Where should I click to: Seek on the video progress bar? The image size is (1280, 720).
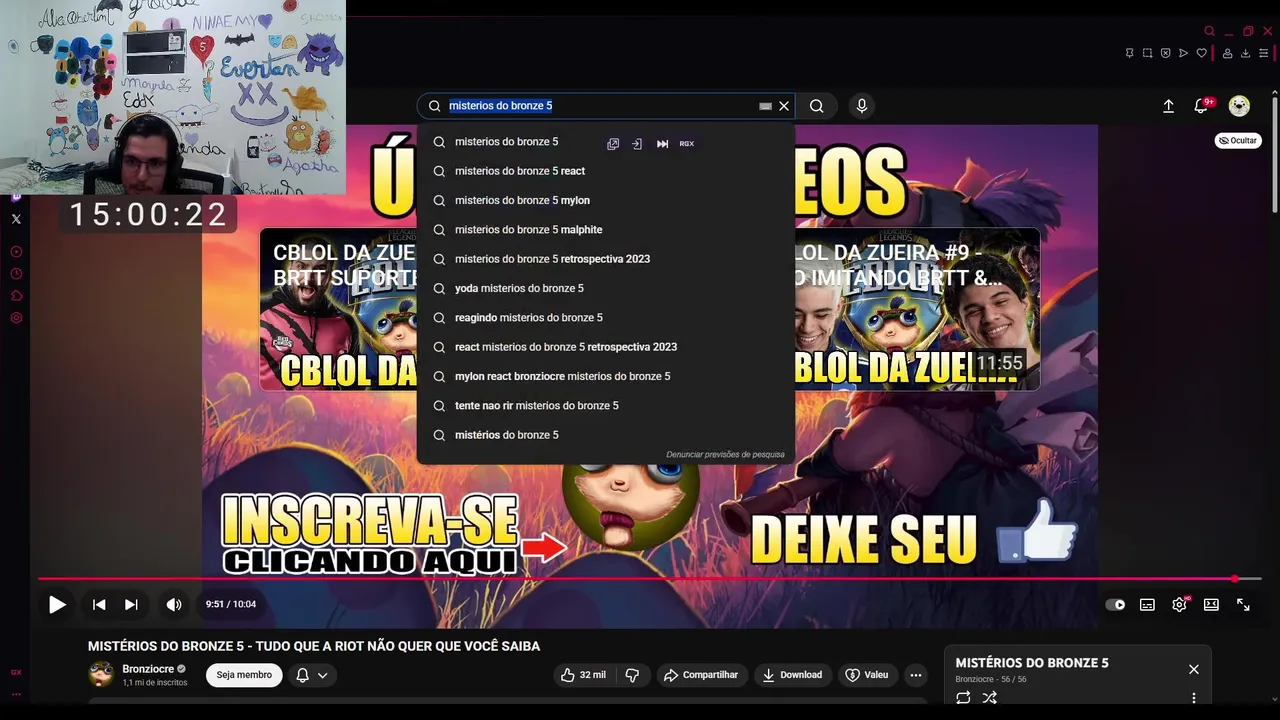pos(650,579)
